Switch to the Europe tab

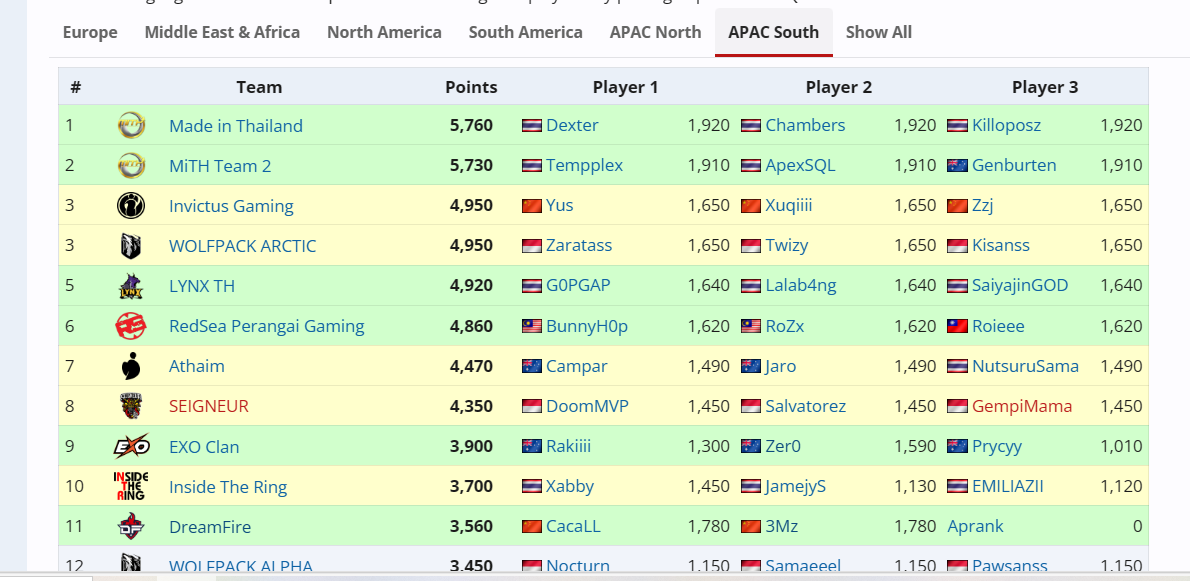tap(90, 32)
